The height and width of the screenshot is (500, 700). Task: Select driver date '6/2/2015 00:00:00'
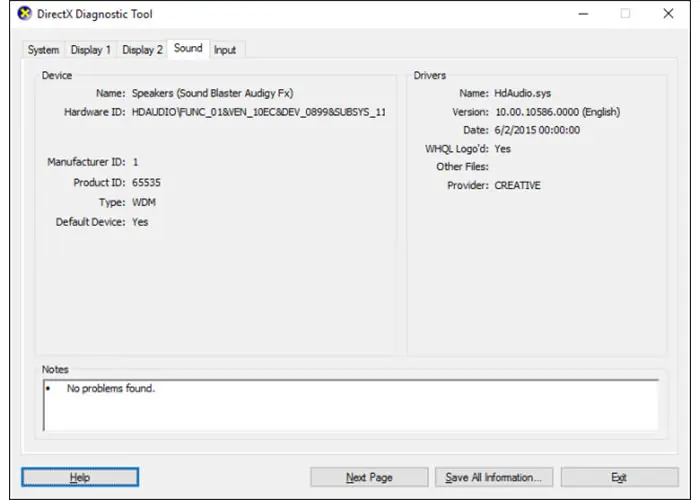point(537,130)
